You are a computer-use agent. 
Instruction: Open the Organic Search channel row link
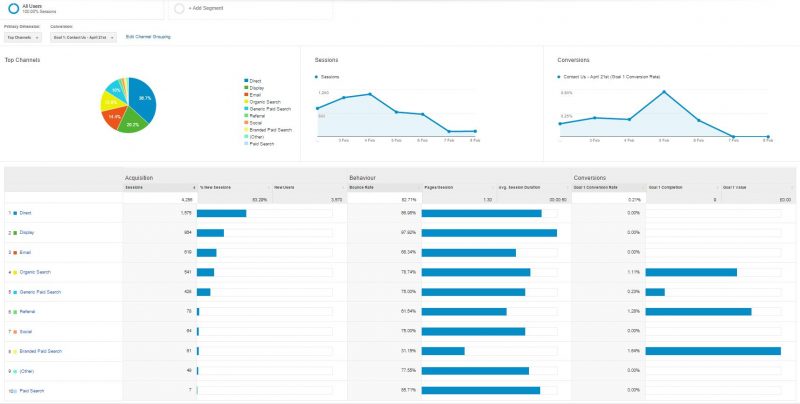tap(35, 272)
